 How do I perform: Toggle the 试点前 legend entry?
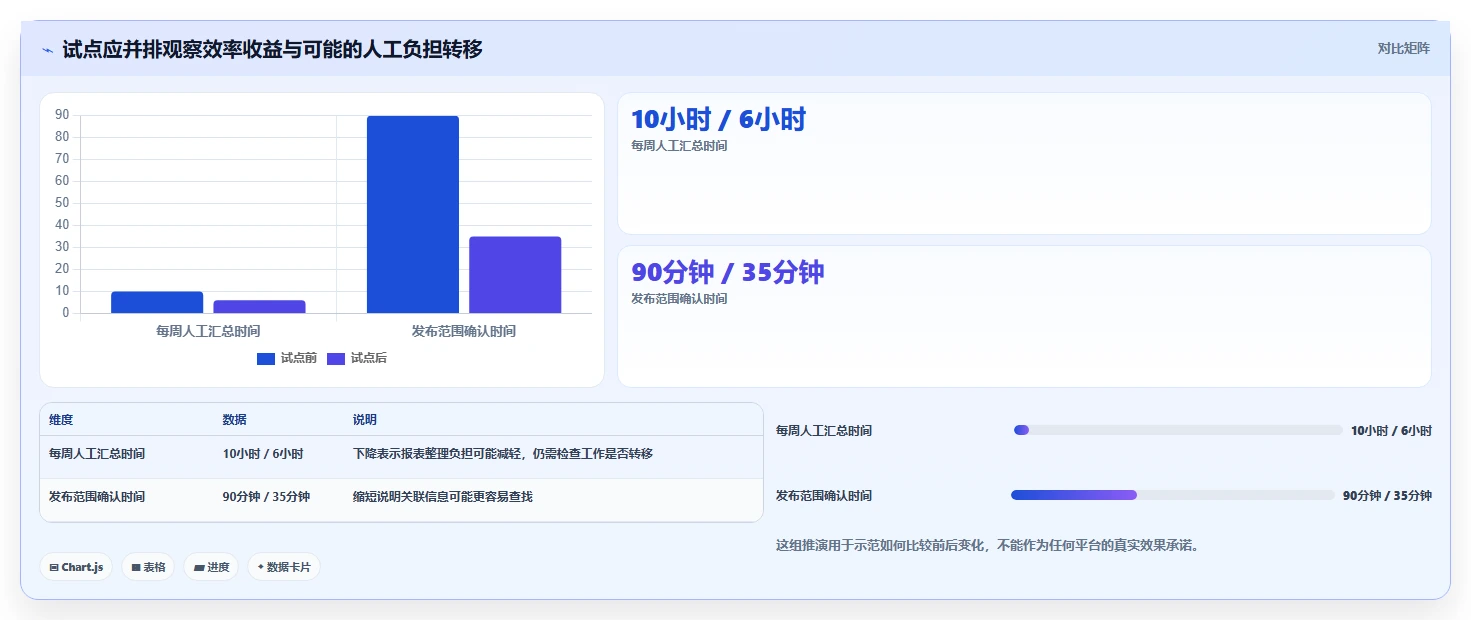tap(287, 358)
